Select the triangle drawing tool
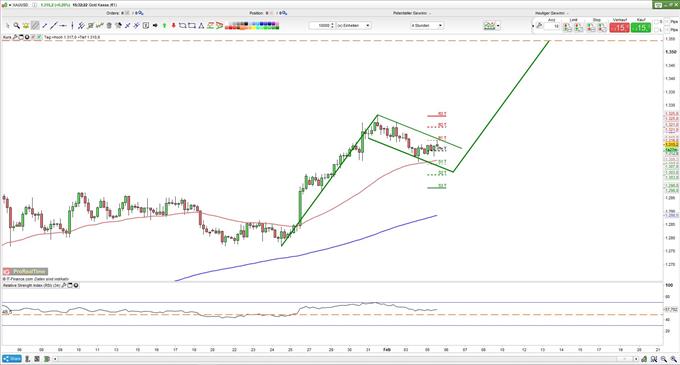680x365 pixels. pyautogui.click(x=201, y=26)
